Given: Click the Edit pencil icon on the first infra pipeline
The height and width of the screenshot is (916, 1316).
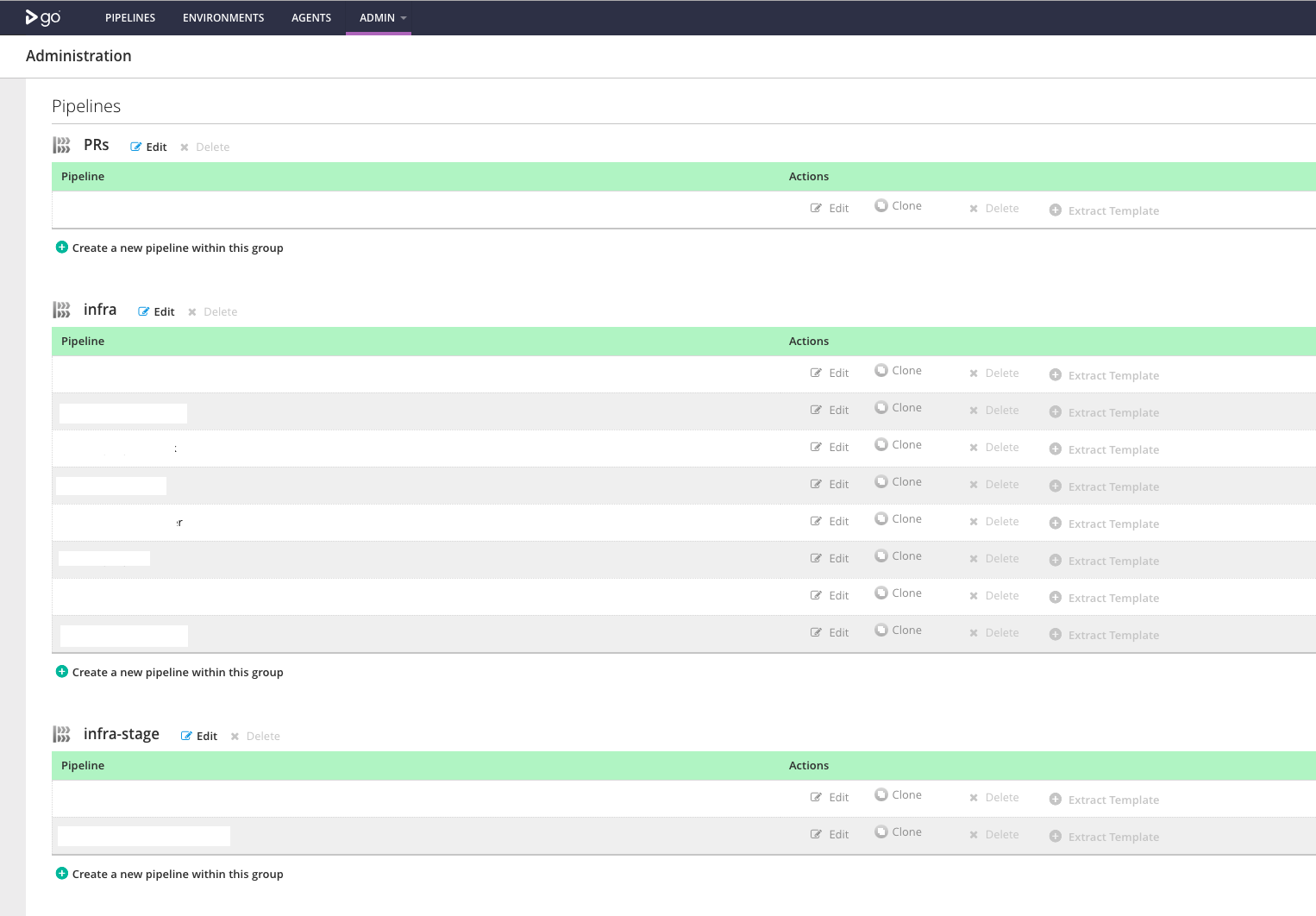Looking at the screenshot, I should (816, 372).
